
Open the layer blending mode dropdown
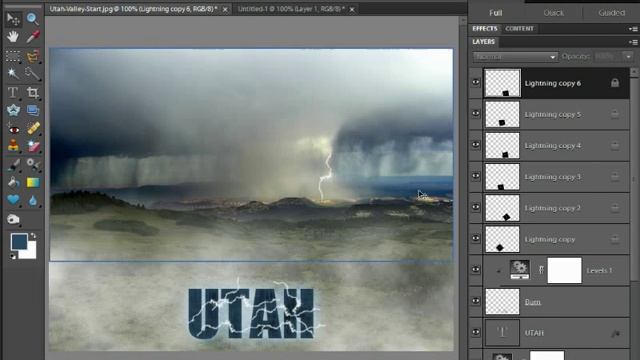pyautogui.click(x=516, y=57)
